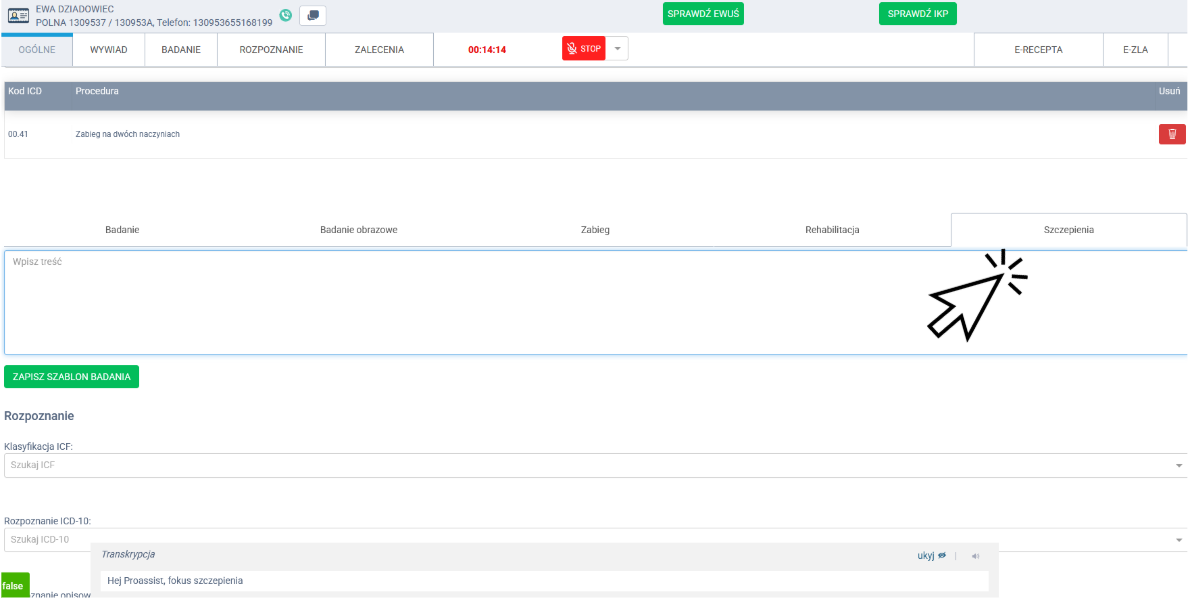Click the Sprawdź IKP button
The height and width of the screenshot is (612, 1191).
[917, 14]
